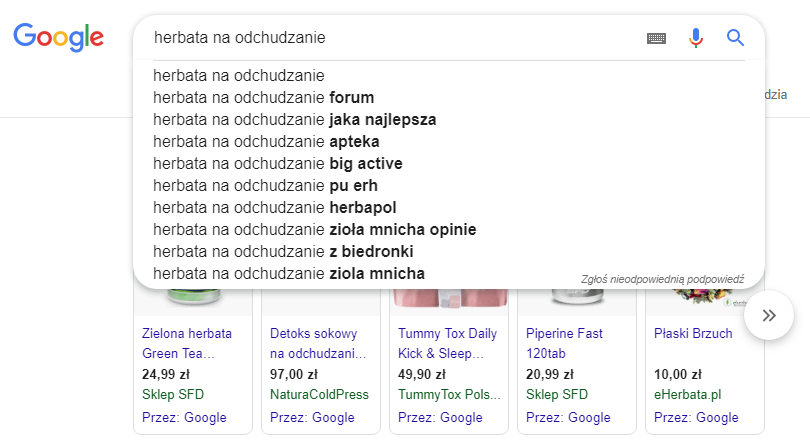This screenshot has height=448, width=810.
Task: Choose the "pu erh" suggestion
Action: (265, 186)
